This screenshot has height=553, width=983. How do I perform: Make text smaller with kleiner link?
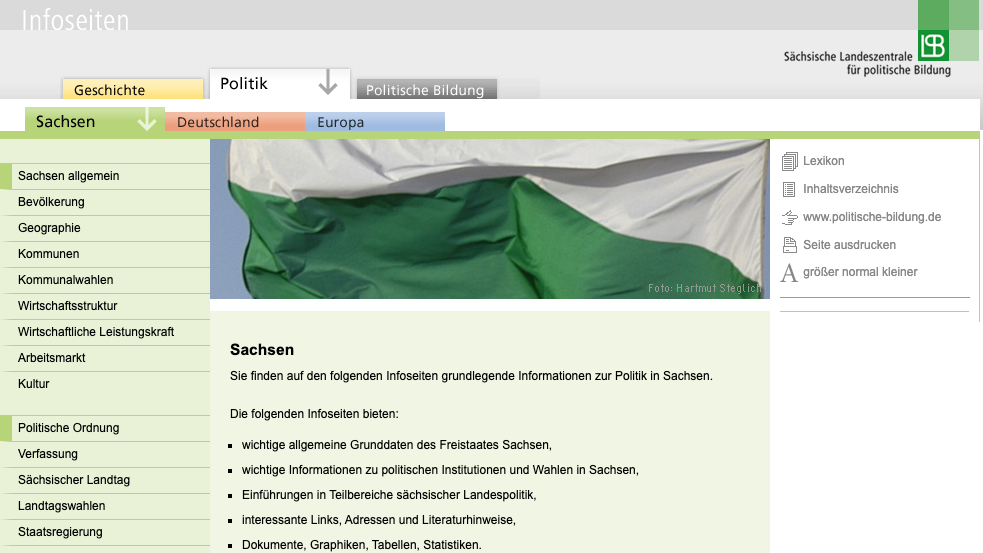point(899,272)
